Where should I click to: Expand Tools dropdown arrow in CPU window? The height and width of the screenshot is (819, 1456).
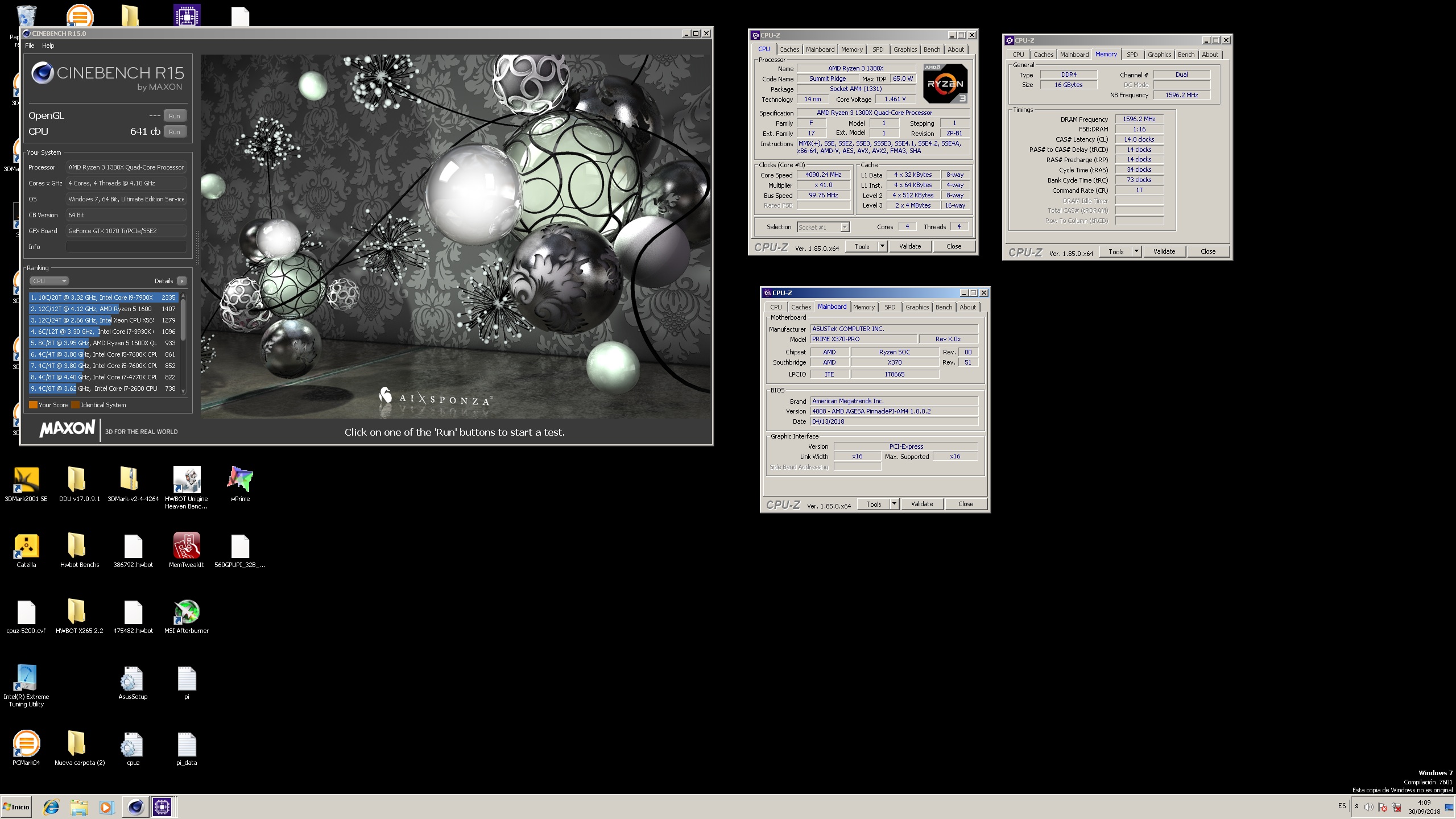tap(883, 247)
